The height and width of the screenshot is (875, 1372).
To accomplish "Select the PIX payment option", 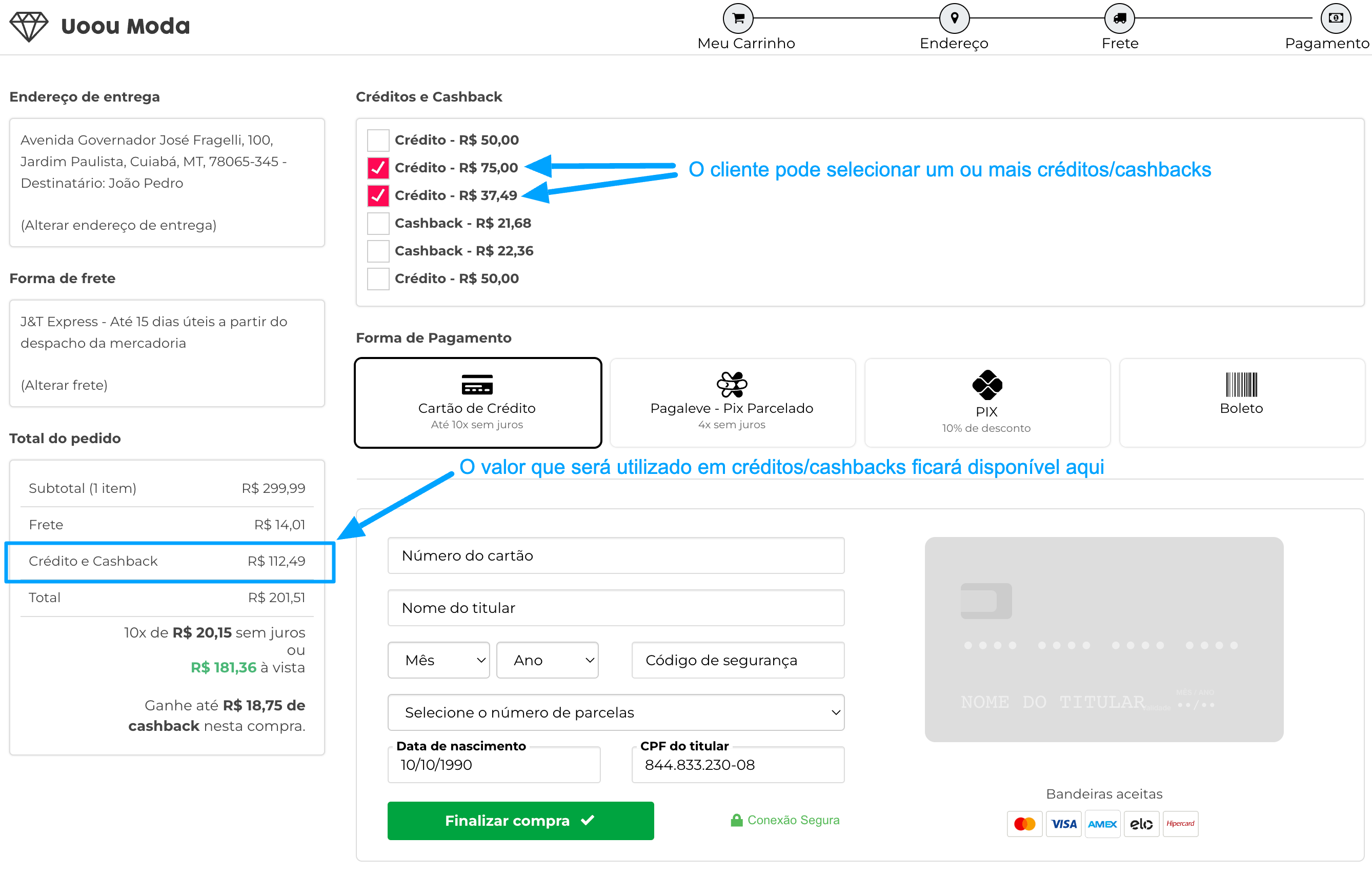I will tap(987, 403).
